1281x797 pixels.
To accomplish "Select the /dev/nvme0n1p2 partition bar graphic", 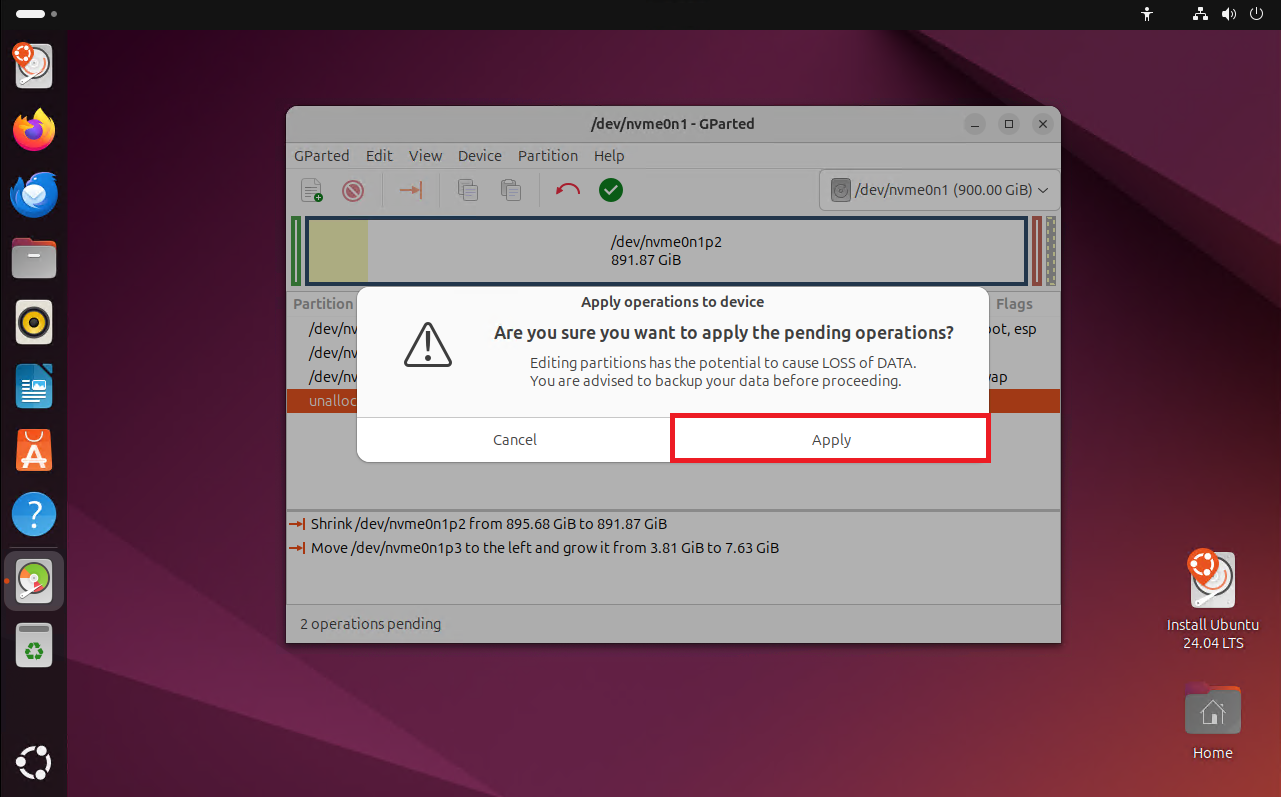I will [x=667, y=251].
